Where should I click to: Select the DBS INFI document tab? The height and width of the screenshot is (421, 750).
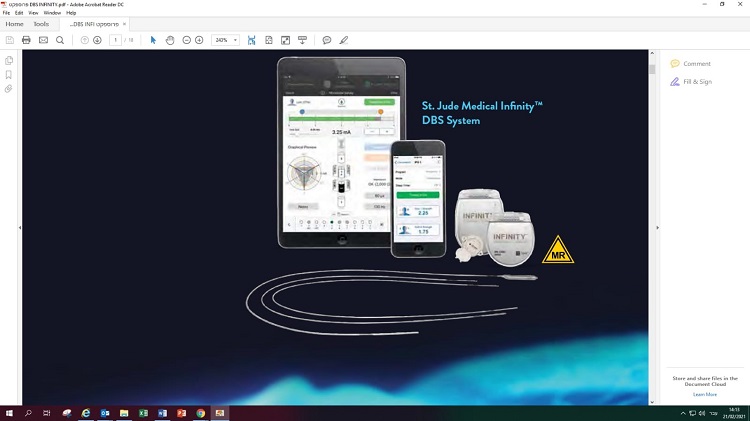click(94, 24)
